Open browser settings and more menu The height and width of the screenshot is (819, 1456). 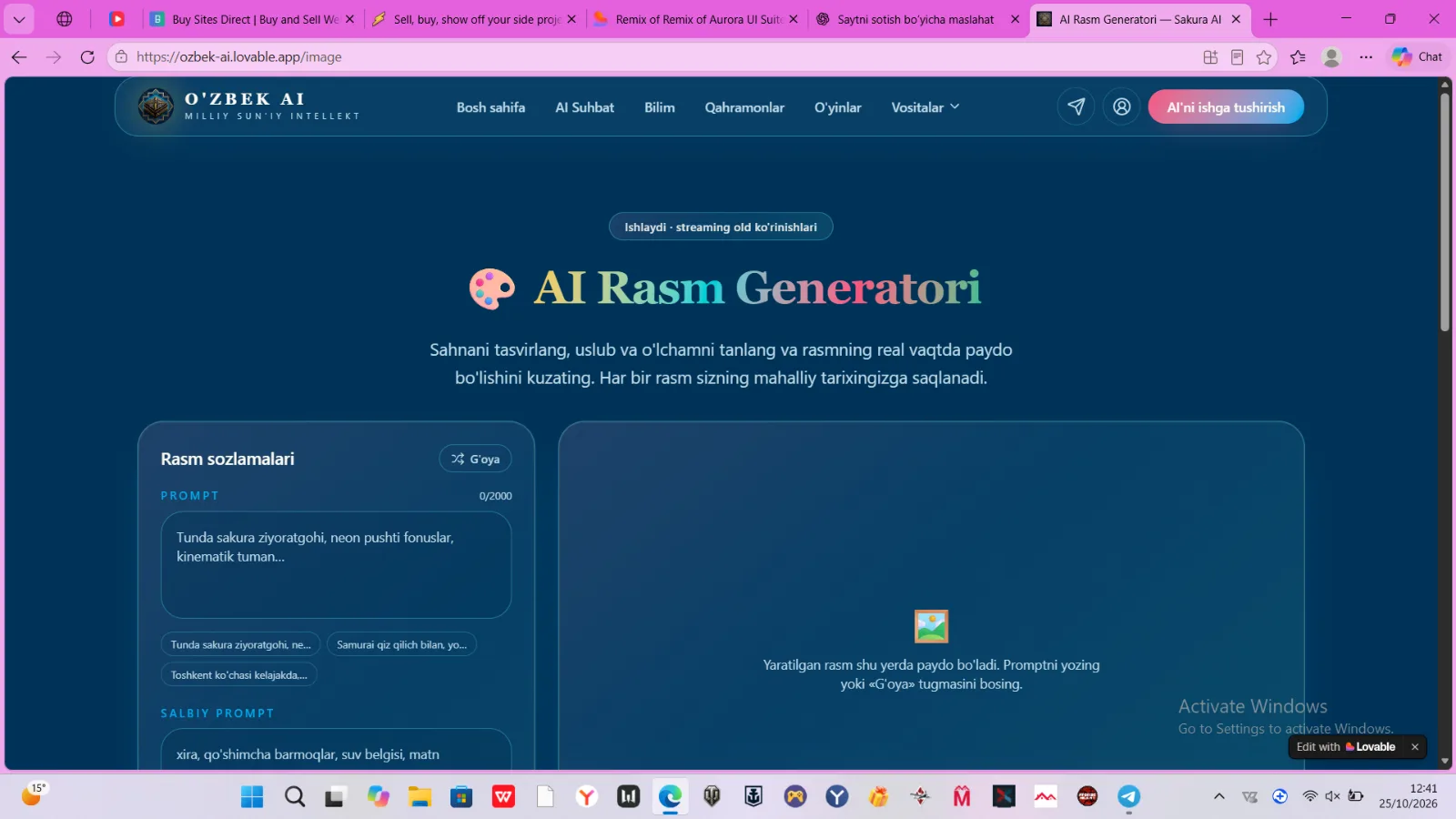point(1366,57)
